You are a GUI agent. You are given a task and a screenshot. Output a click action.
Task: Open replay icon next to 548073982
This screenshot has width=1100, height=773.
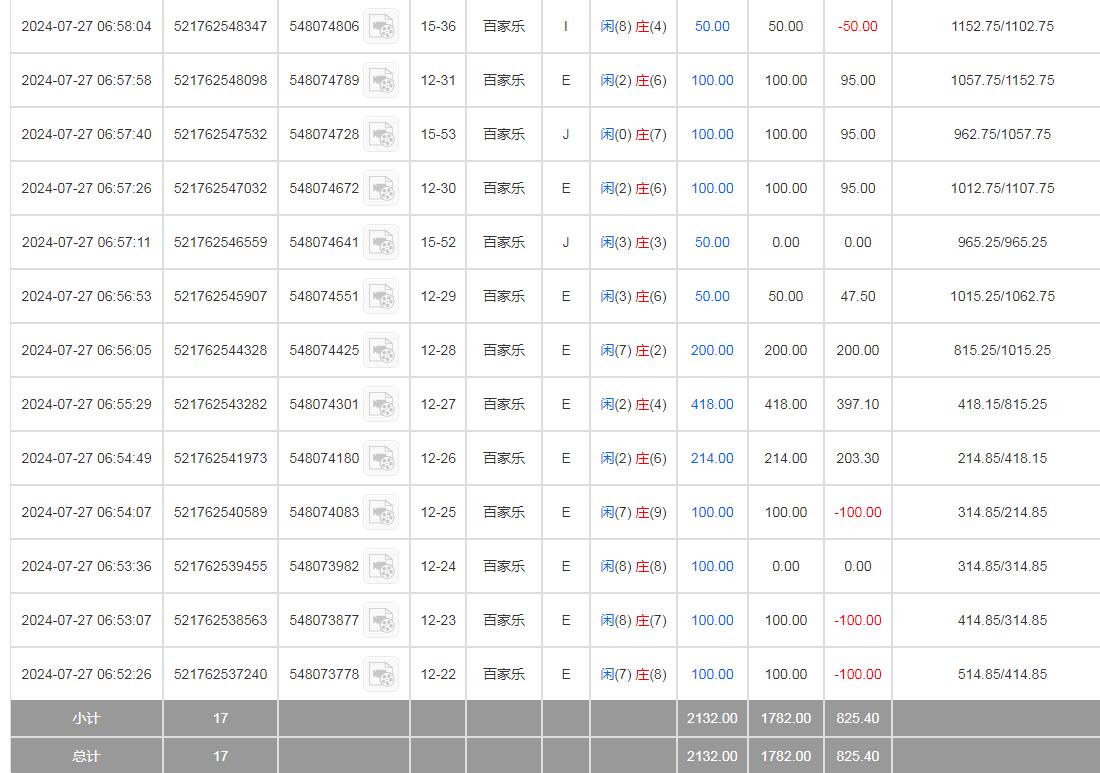click(380, 567)
